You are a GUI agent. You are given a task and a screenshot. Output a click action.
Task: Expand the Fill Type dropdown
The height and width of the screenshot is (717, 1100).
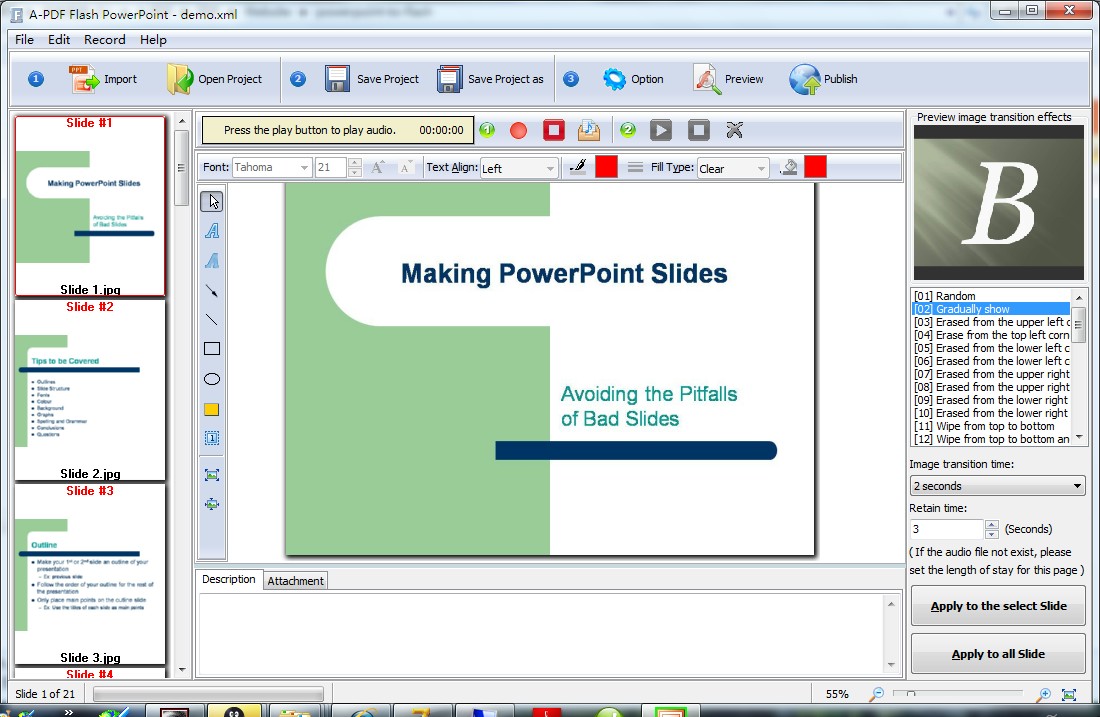tap(733, 168)
